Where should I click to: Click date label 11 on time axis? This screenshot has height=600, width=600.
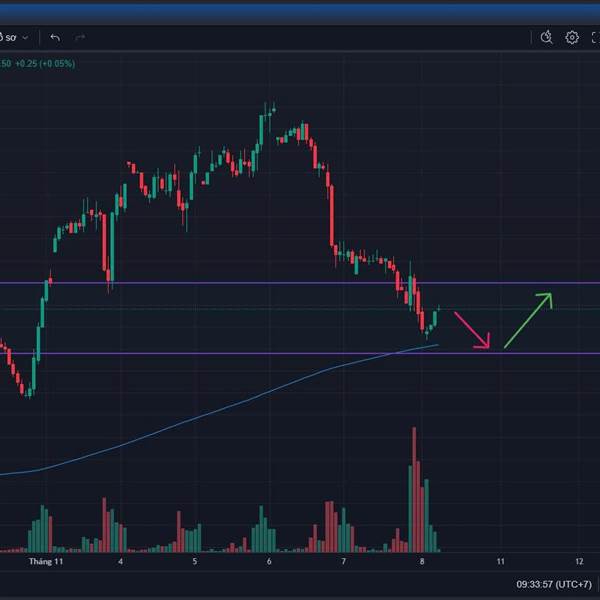(500, 562)
